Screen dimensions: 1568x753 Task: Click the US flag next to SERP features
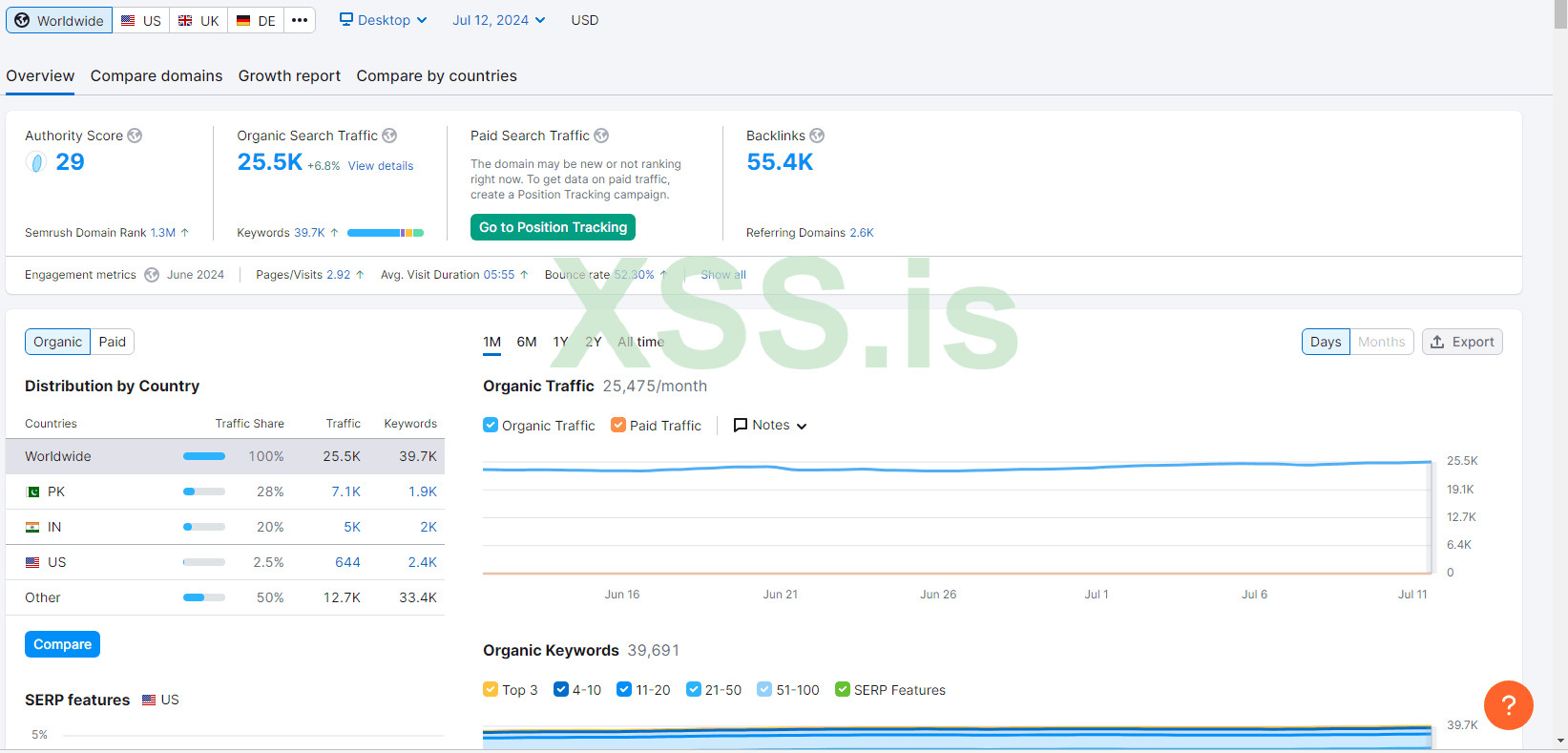coord(149,700)
